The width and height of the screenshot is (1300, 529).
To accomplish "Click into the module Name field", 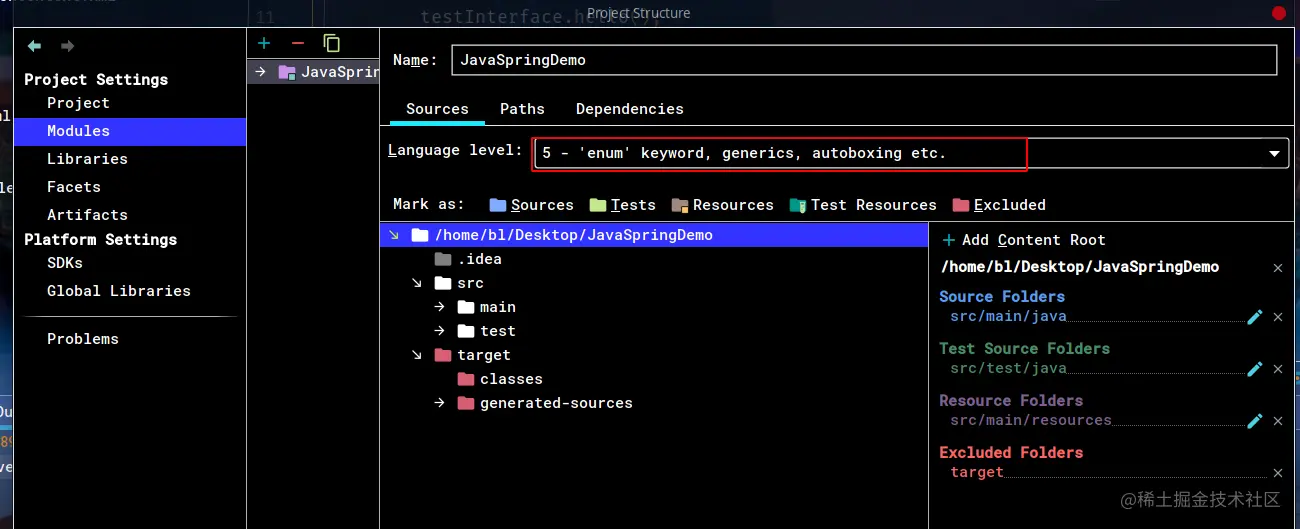I will (864, 60).
